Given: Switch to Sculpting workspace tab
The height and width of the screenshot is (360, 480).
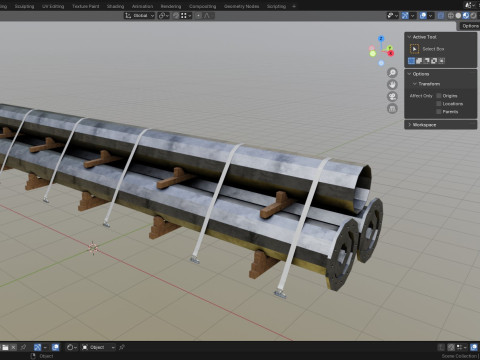Looking at the screenshot, I should pyautogui.click(x=24, y=6).
